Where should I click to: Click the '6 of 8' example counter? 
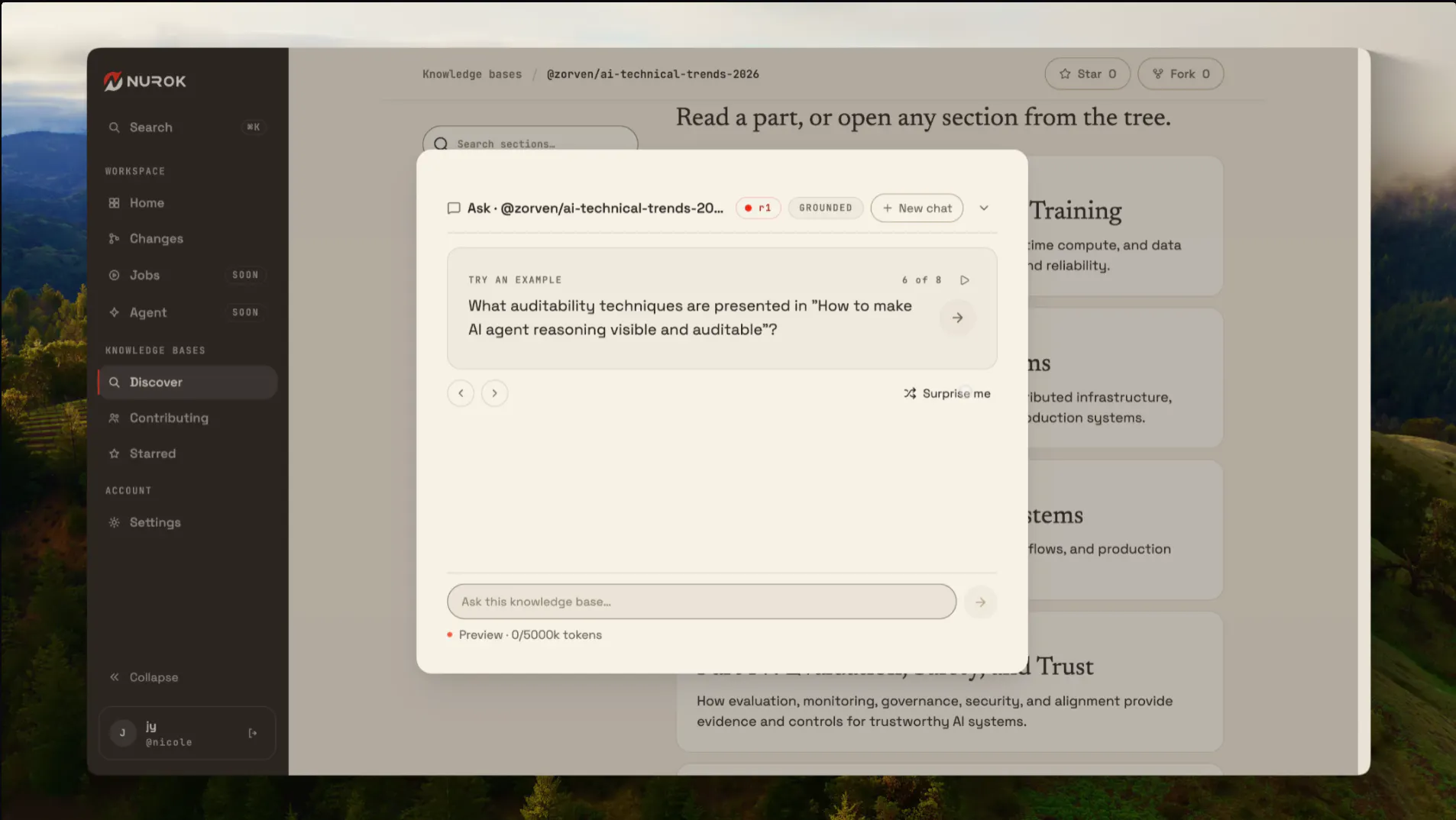(x=921, y=281)
